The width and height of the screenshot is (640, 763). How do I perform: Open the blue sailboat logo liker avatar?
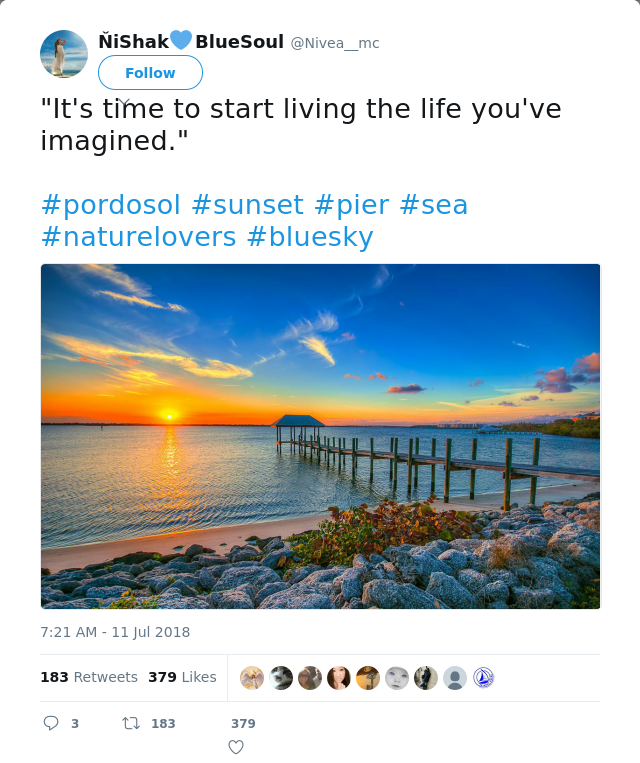[484, 678]
